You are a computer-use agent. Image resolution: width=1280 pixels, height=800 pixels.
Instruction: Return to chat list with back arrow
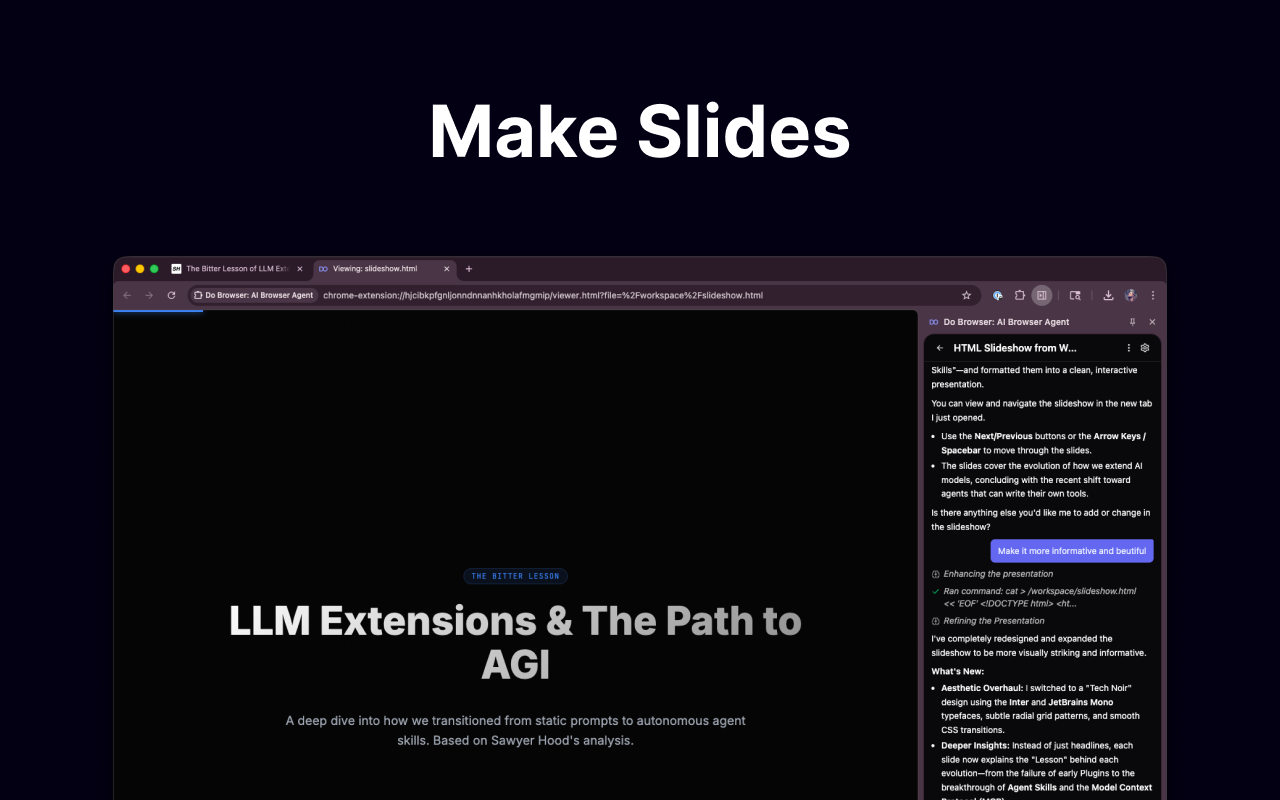(x=939, y=348)
